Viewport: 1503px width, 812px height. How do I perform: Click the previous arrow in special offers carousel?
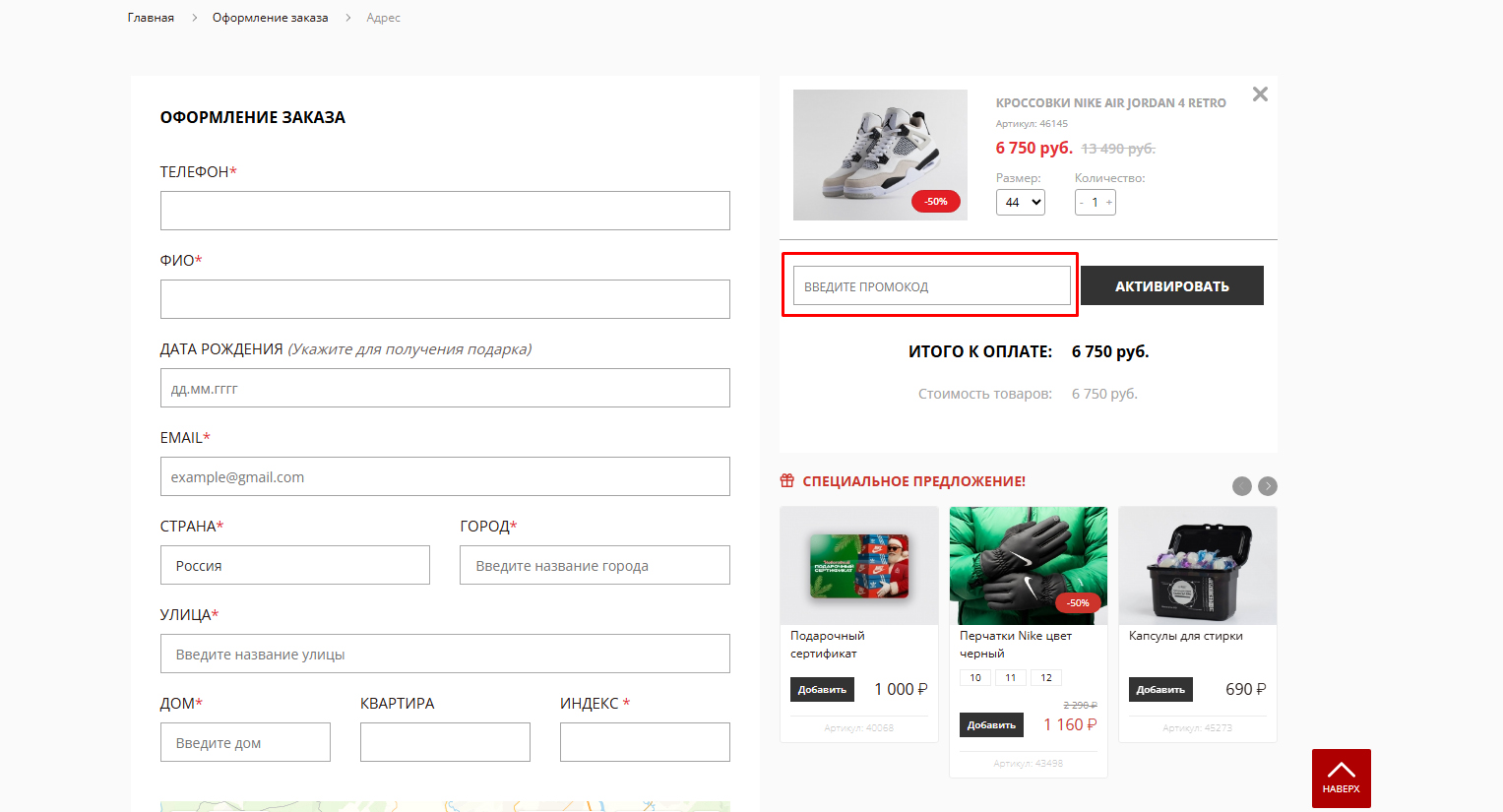(1242, 486)
